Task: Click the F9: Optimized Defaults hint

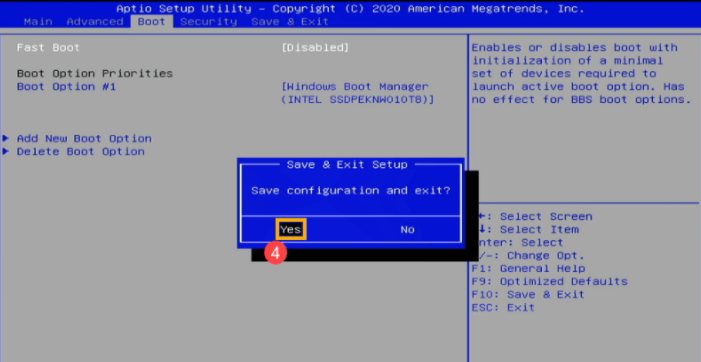Action: [549, 282]
